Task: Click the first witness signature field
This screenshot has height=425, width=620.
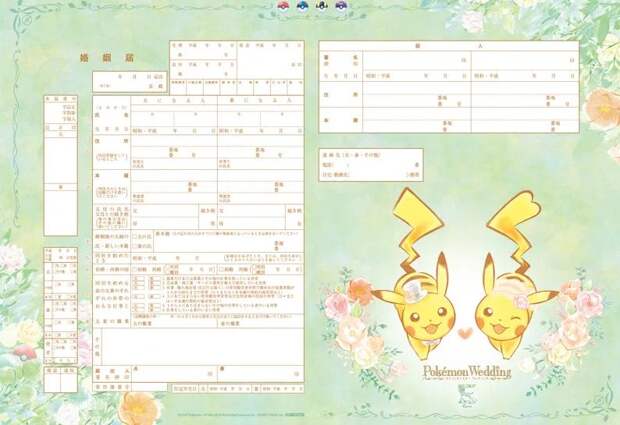Action: [x=417, y=60]
